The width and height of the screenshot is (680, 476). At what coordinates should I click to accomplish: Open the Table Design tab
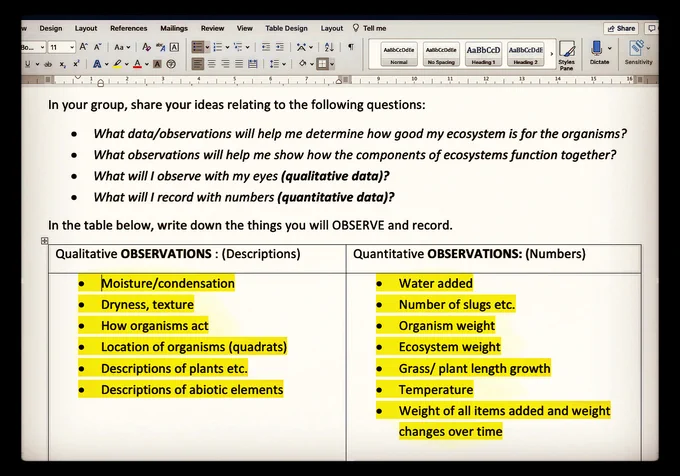coord(286,28)
